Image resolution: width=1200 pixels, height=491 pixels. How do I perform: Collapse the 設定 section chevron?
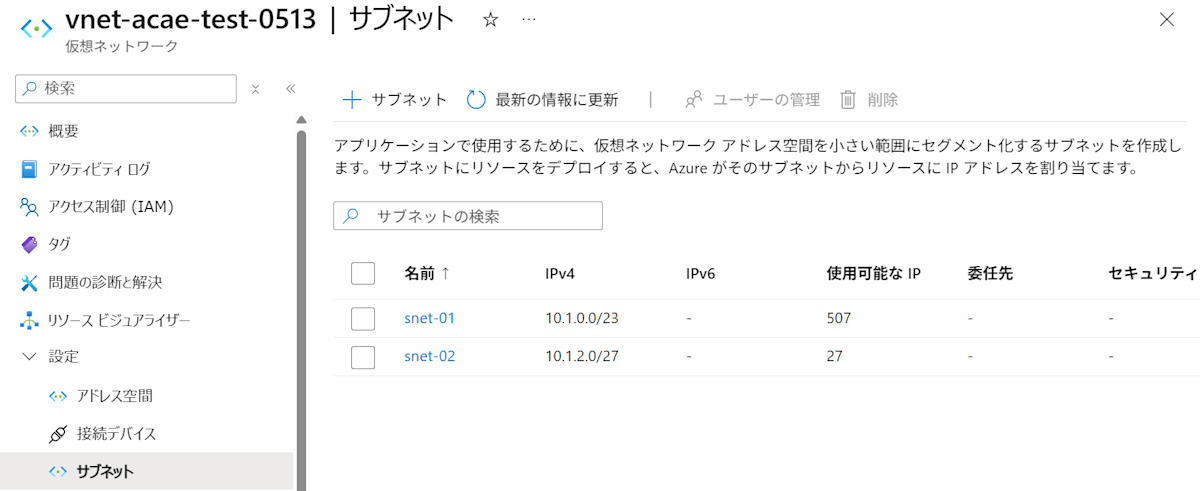click(29, 357)
